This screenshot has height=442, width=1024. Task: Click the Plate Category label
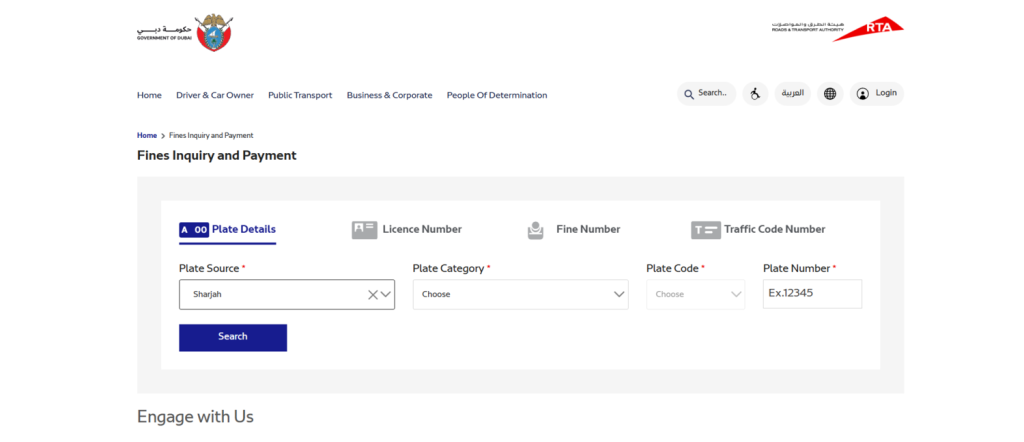point(448,268)
